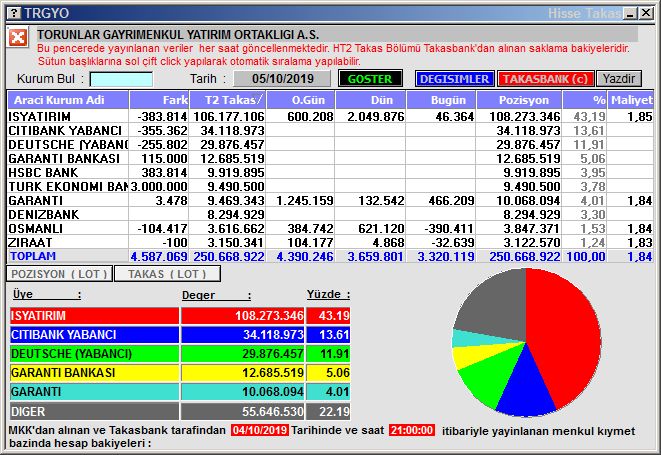
Task: Sort by Pozisyon column header
Action: click(x=520, y=100)
